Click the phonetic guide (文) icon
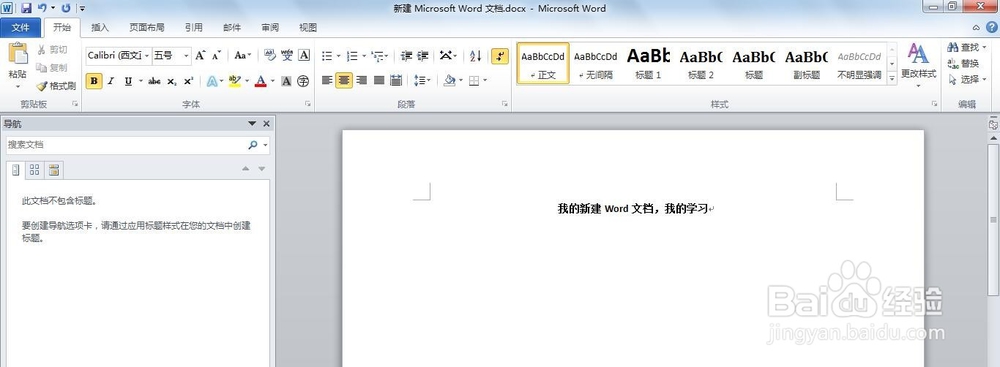The image size is (1000, 367). click(x=287, y=56)
